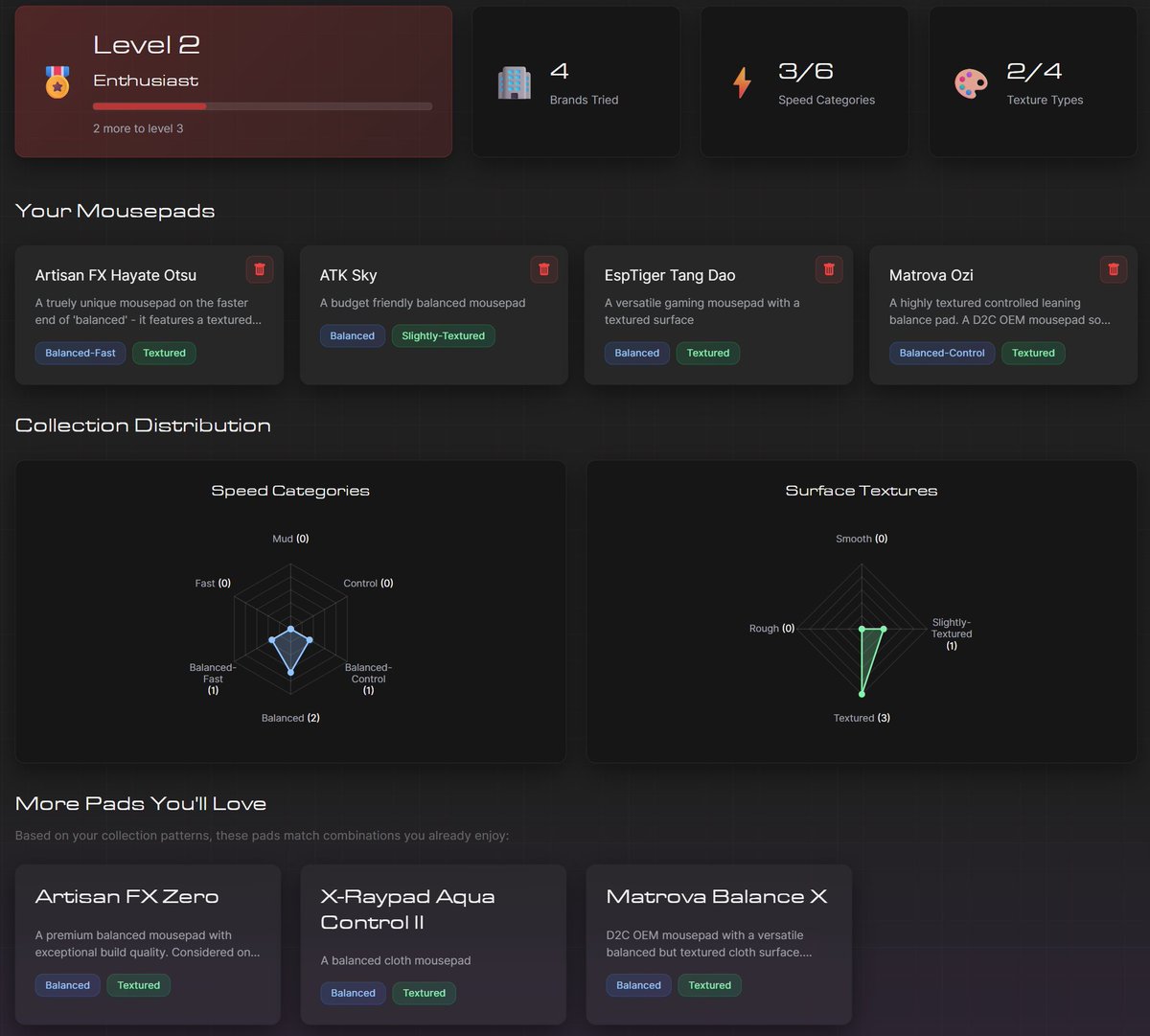Click the Control (0) radar chart label
The width and height of the screenshot is (1150, 1036).
coord(368,583)
